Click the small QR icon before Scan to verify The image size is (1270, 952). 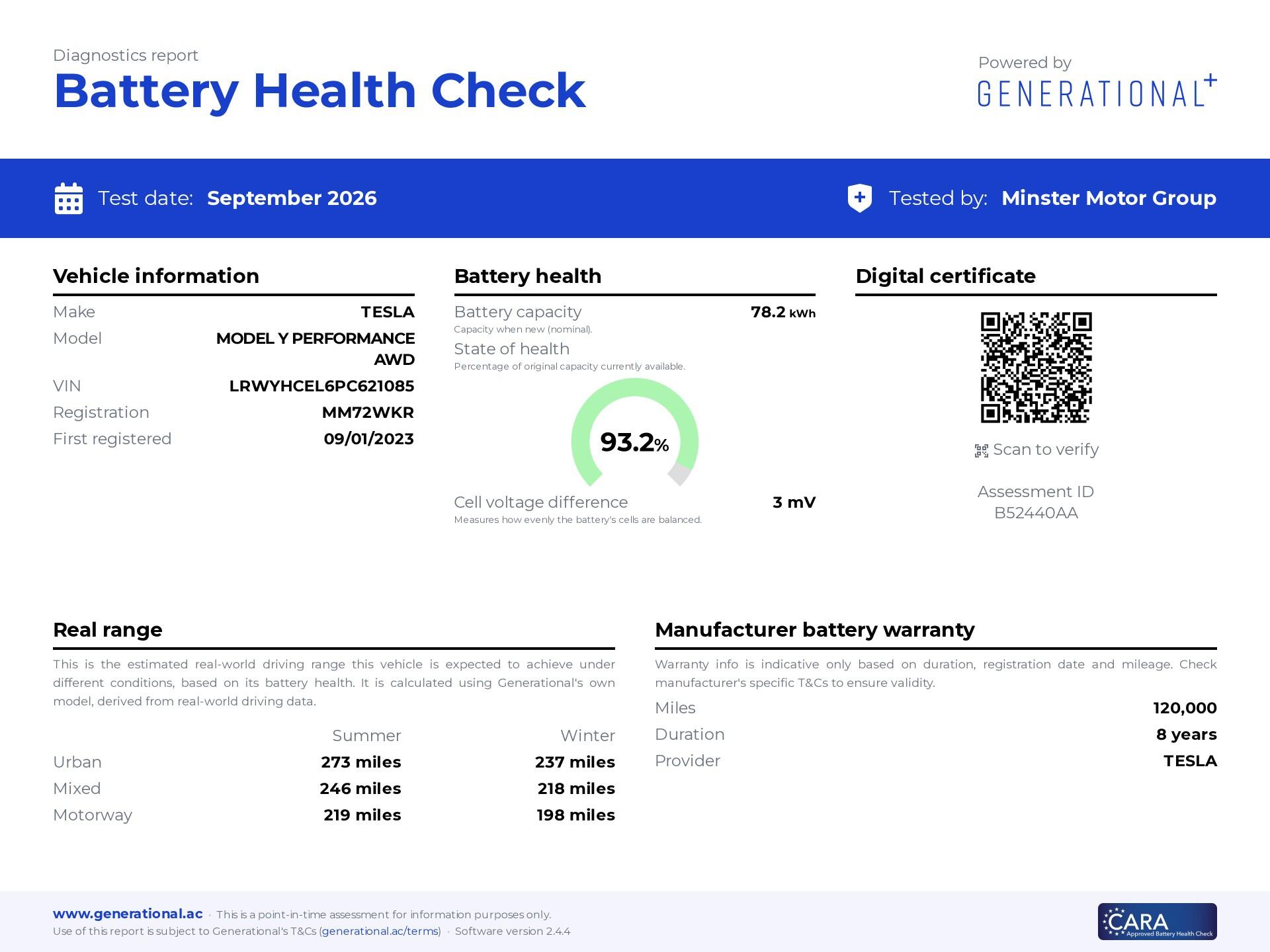pos(982,451)
